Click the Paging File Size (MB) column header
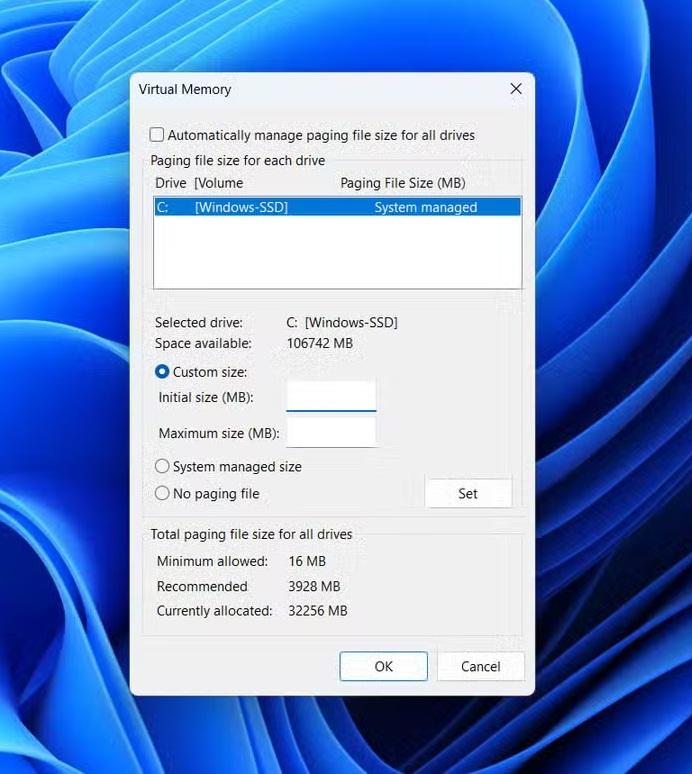This screenshot has width=692, height=774. tap(403, 183)
